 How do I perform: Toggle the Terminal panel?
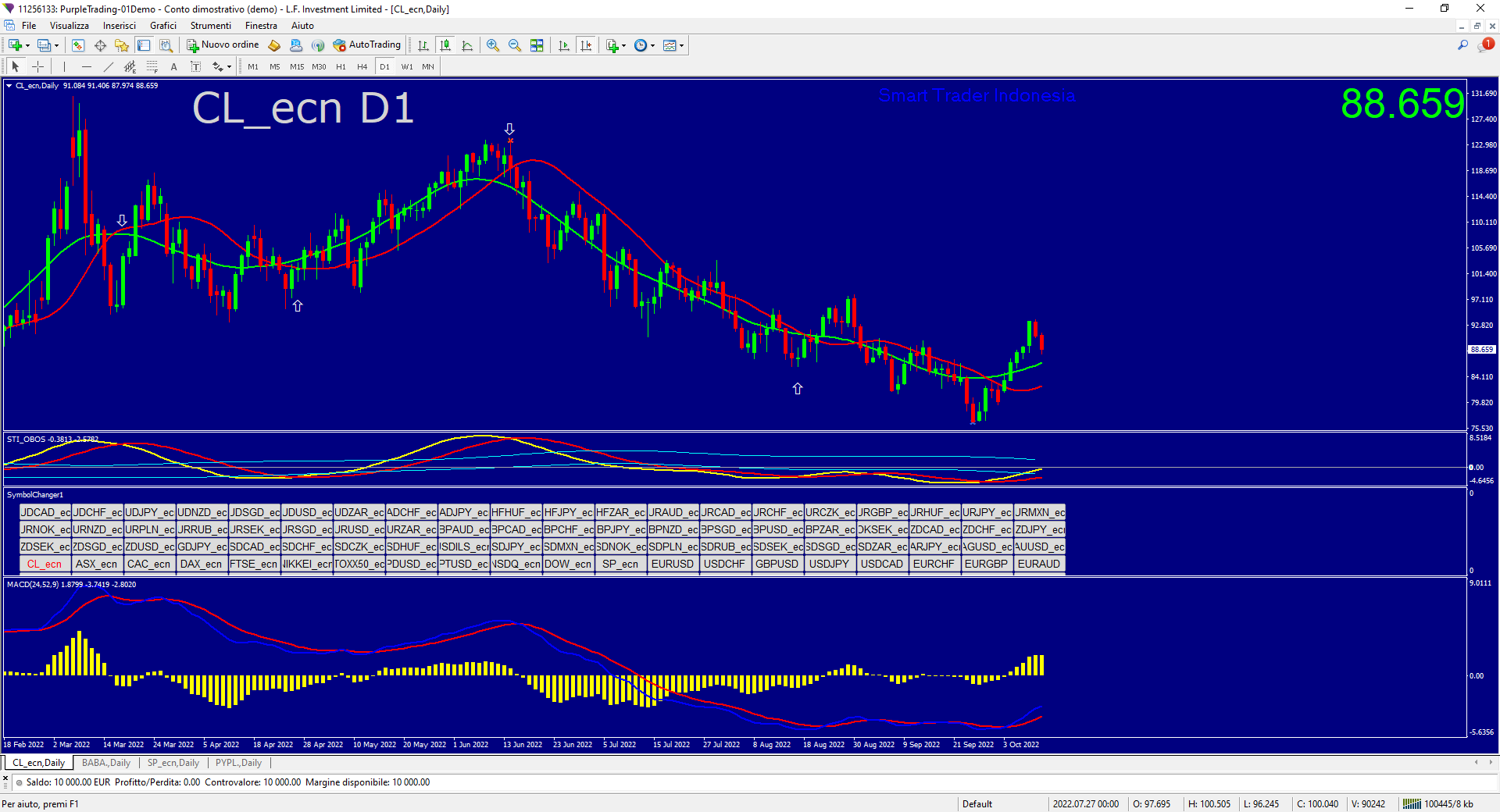click(x=144, y=45)
